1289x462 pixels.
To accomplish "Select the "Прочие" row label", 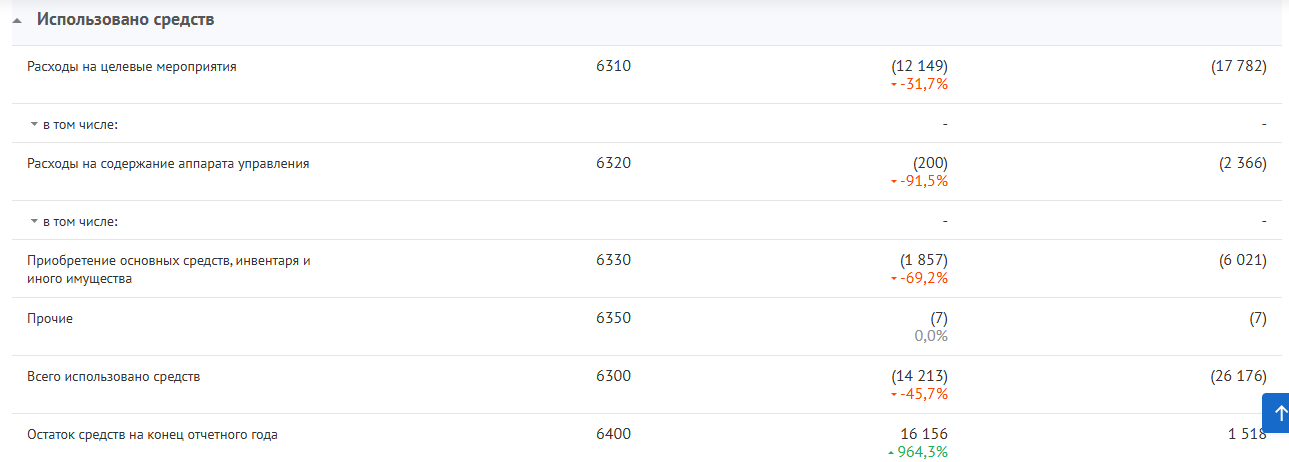I will (x=50, y=319).
